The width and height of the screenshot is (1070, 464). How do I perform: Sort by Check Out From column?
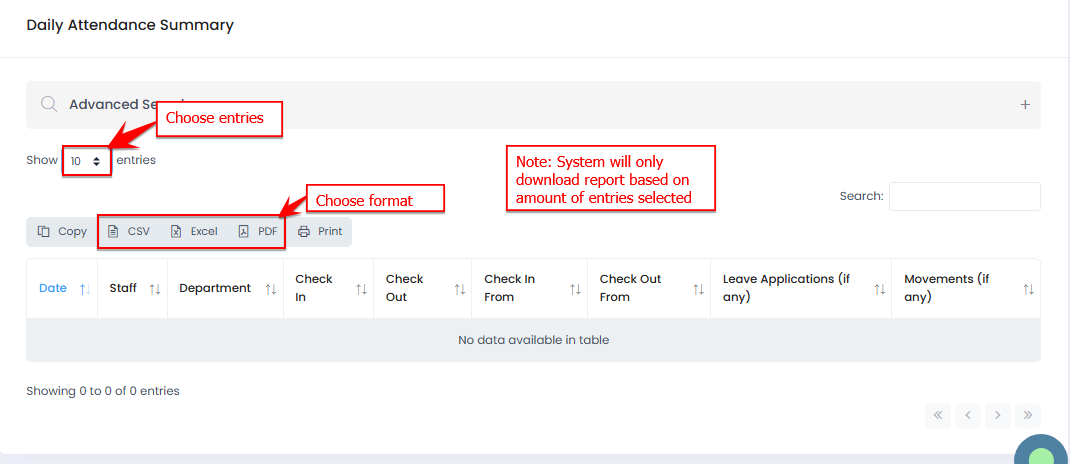(649, 288)
